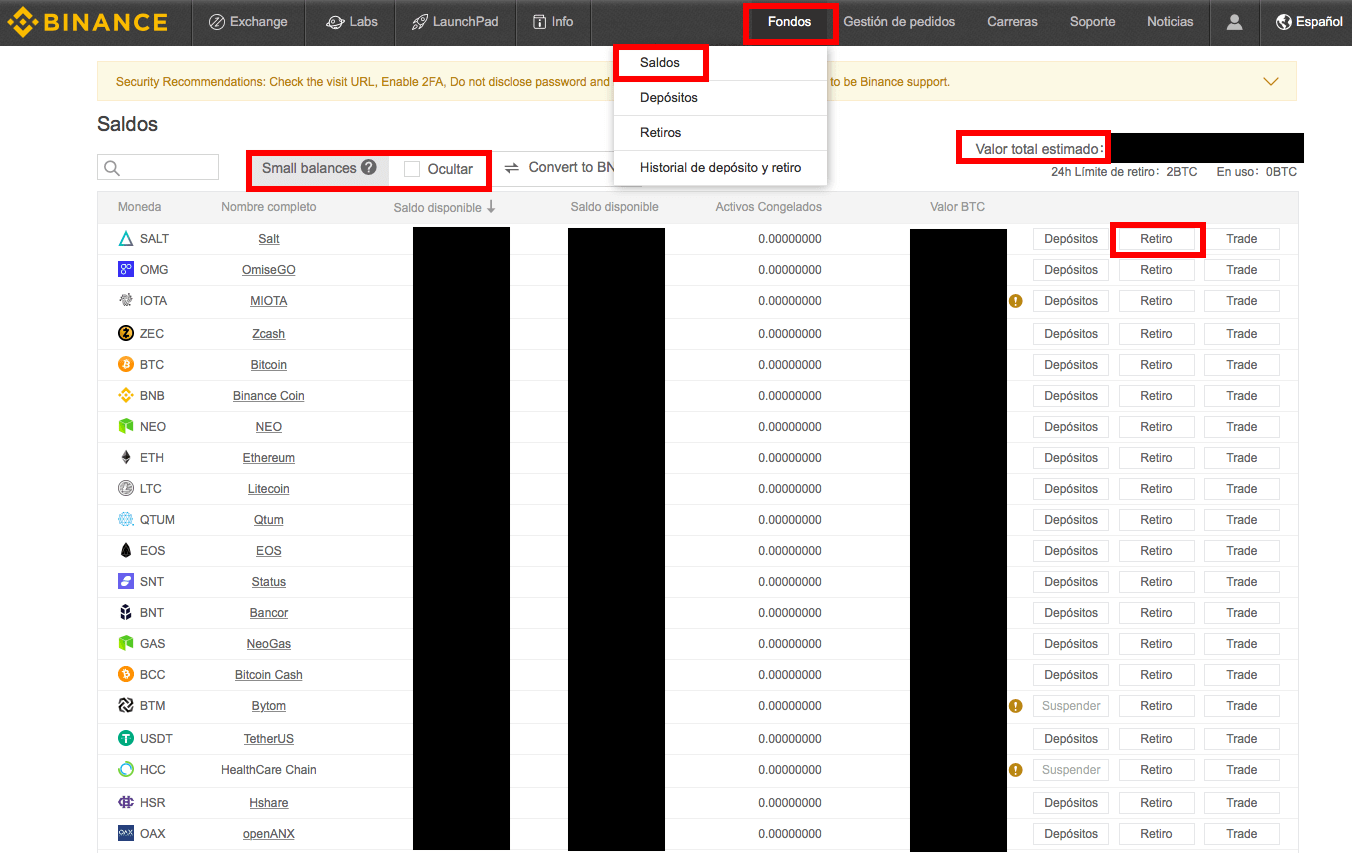Click the BTM coin icon
1352x853 pixels.
pos(126,706)
